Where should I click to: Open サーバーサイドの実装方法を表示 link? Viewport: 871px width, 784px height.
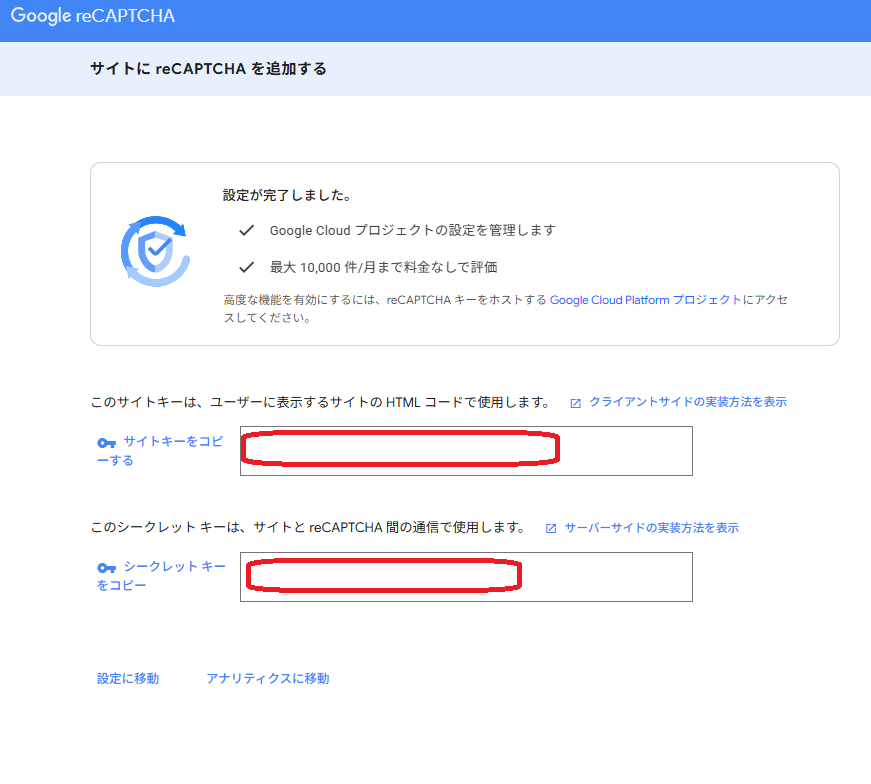pyautogui.click(x=652, y=527)
